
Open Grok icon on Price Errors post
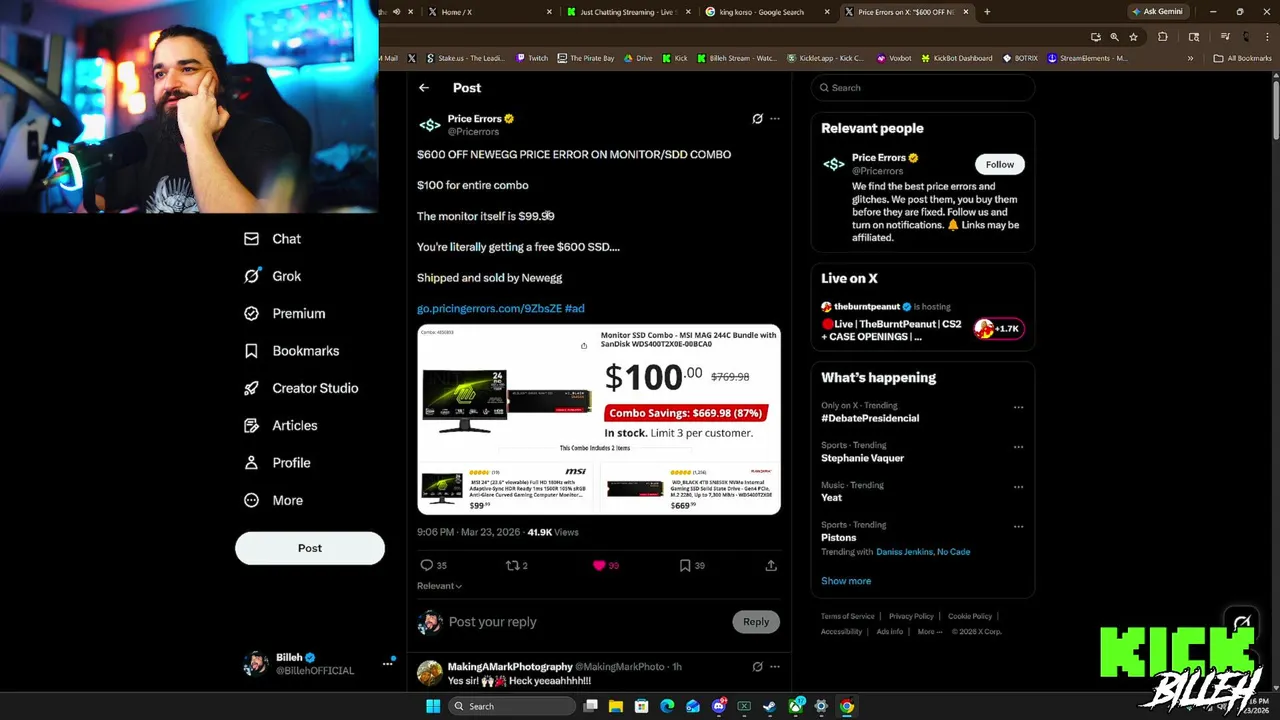pyautogui.click(x=757, y=119)
